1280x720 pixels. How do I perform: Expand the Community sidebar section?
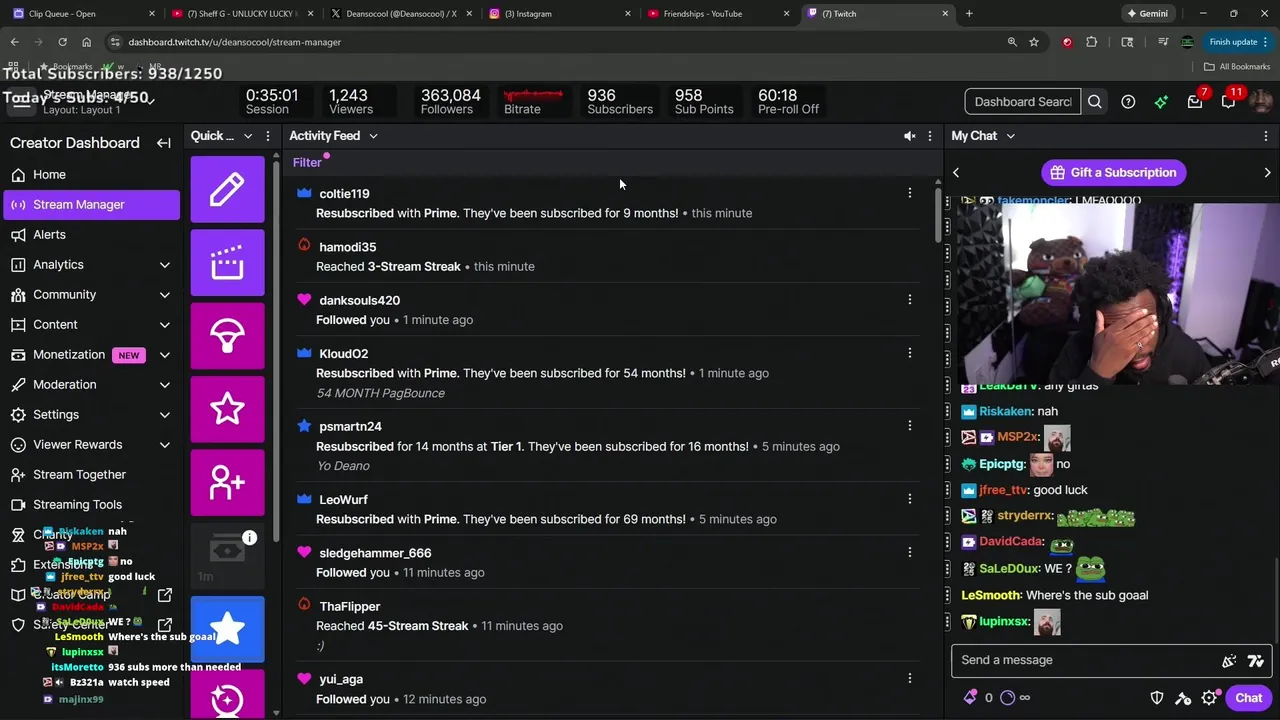point(165,295)
